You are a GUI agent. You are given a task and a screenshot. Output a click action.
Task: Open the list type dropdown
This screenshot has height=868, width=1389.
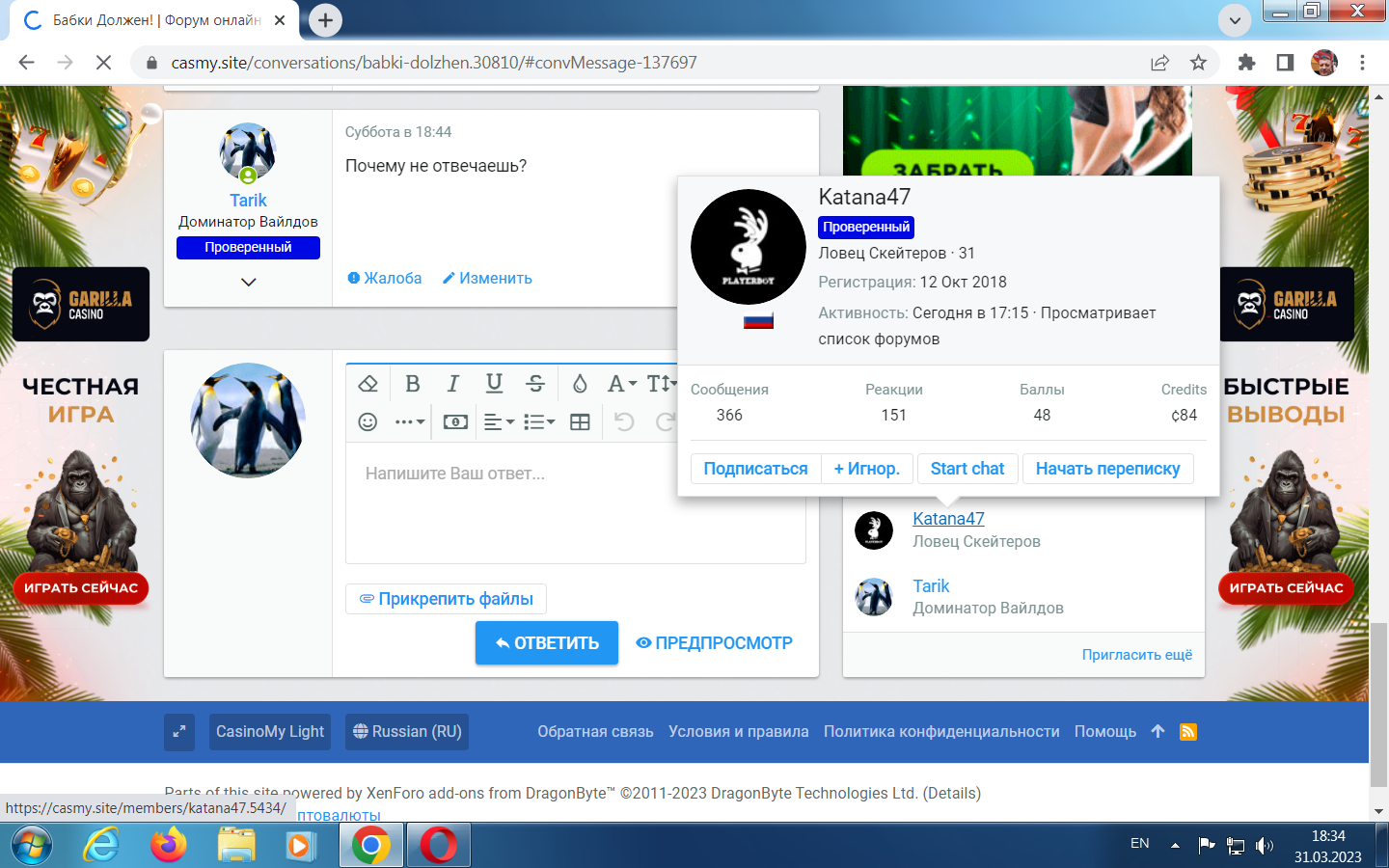tap(538, 421)
